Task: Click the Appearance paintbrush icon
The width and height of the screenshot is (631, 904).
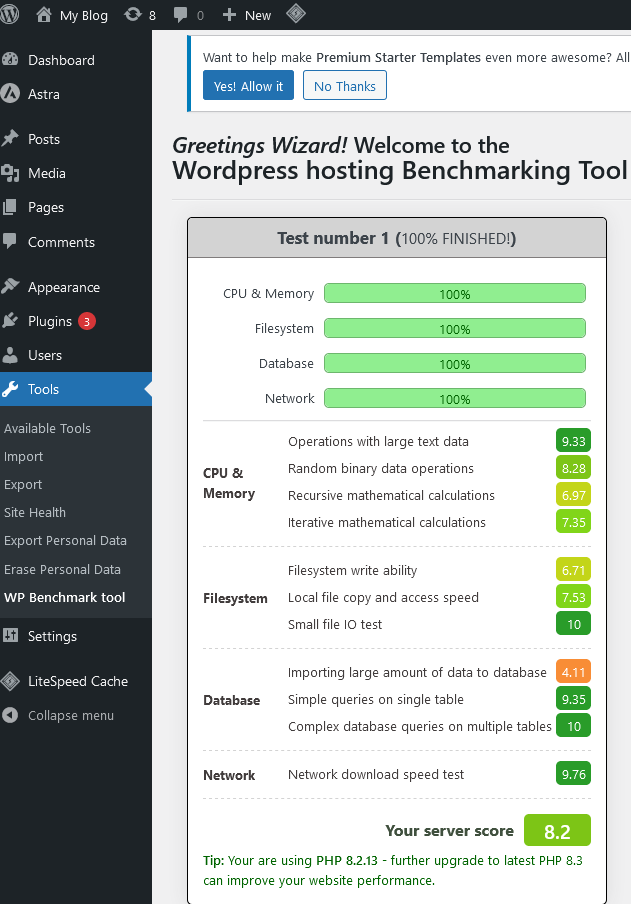Action: [x=10, y=287]
